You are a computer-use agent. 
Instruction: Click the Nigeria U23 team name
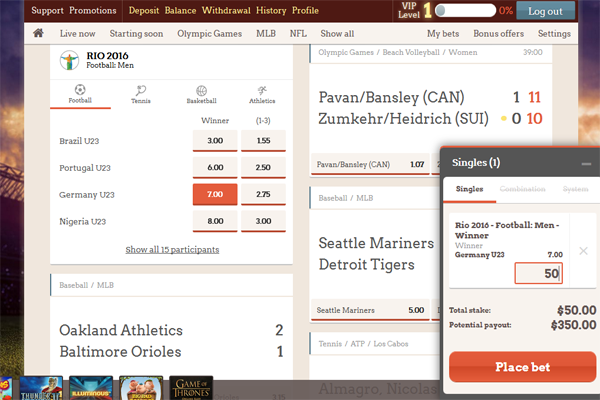83,221
